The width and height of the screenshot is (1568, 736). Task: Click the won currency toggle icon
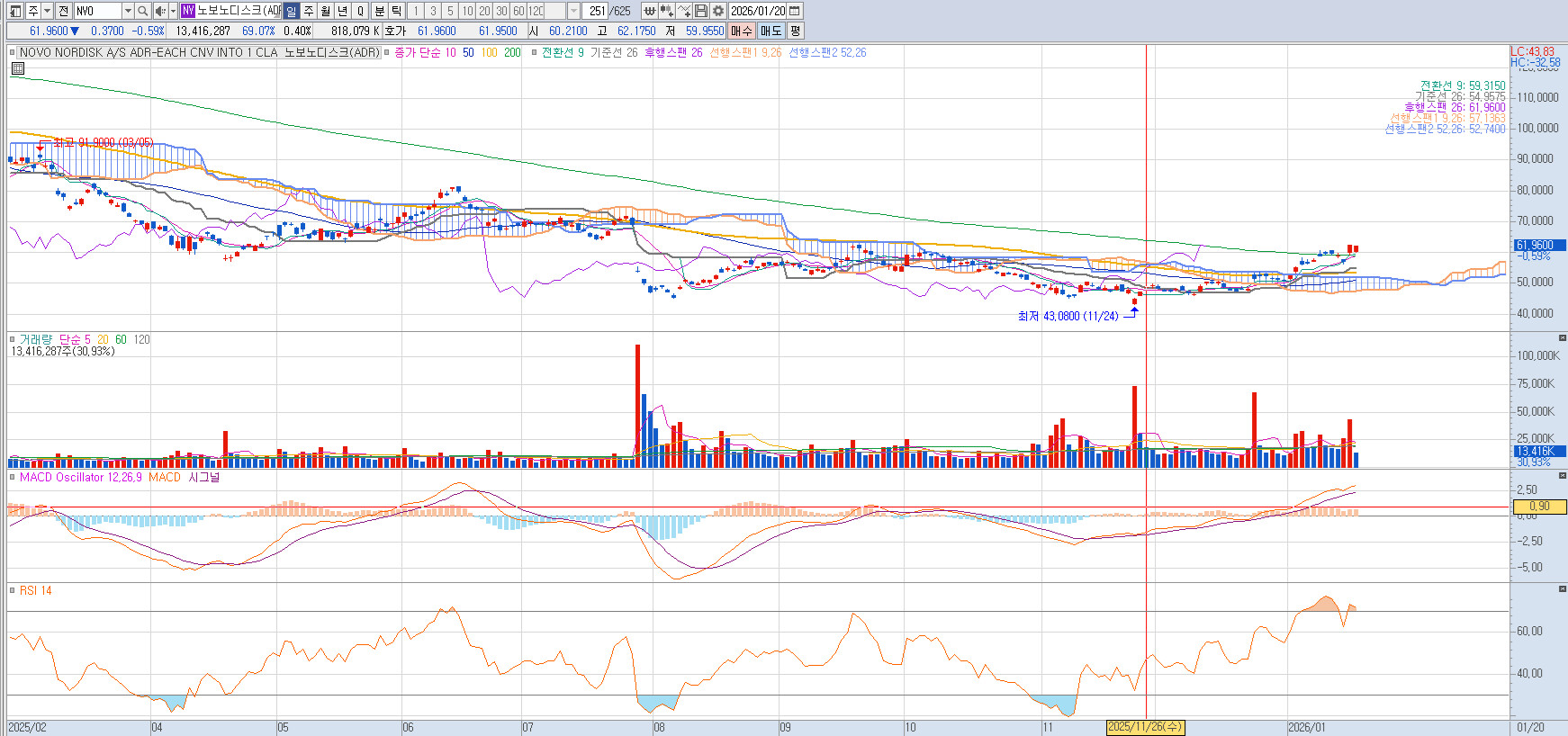tap(649, 11)
